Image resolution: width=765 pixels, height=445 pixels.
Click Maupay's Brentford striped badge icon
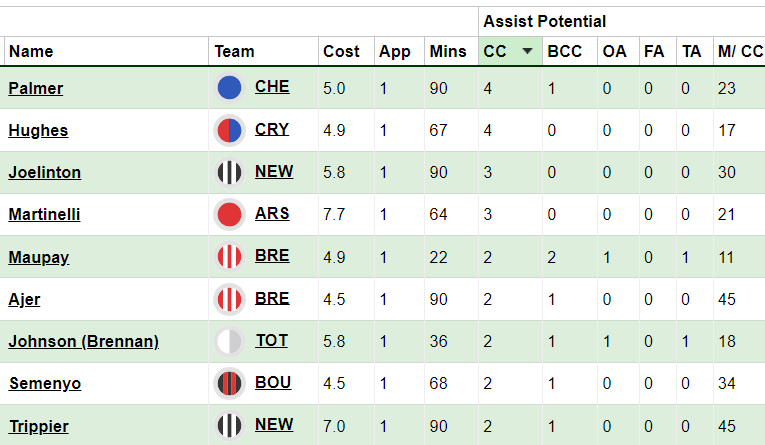(229, 257)
